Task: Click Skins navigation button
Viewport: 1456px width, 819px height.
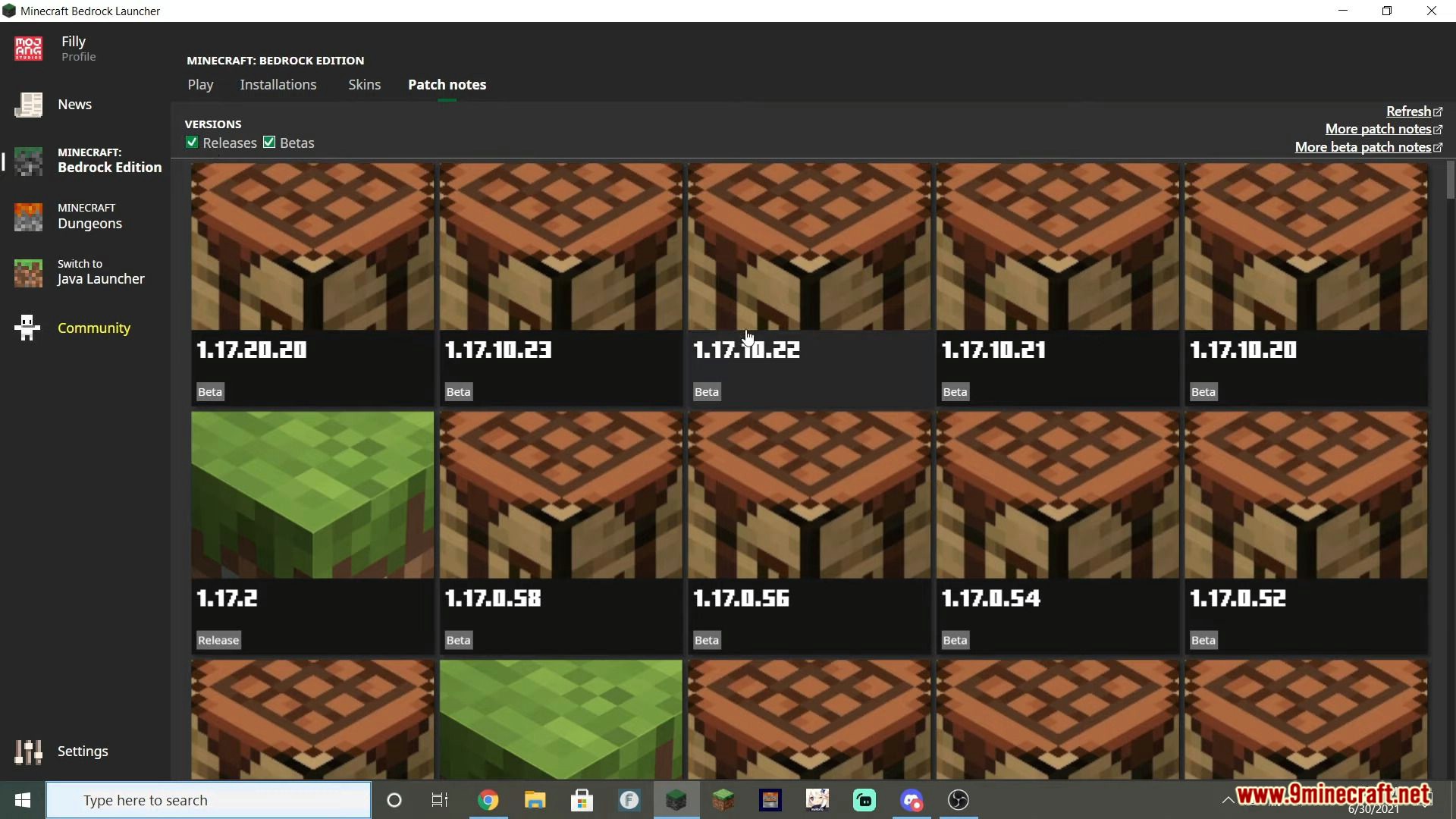Action: tap(364, 84)
